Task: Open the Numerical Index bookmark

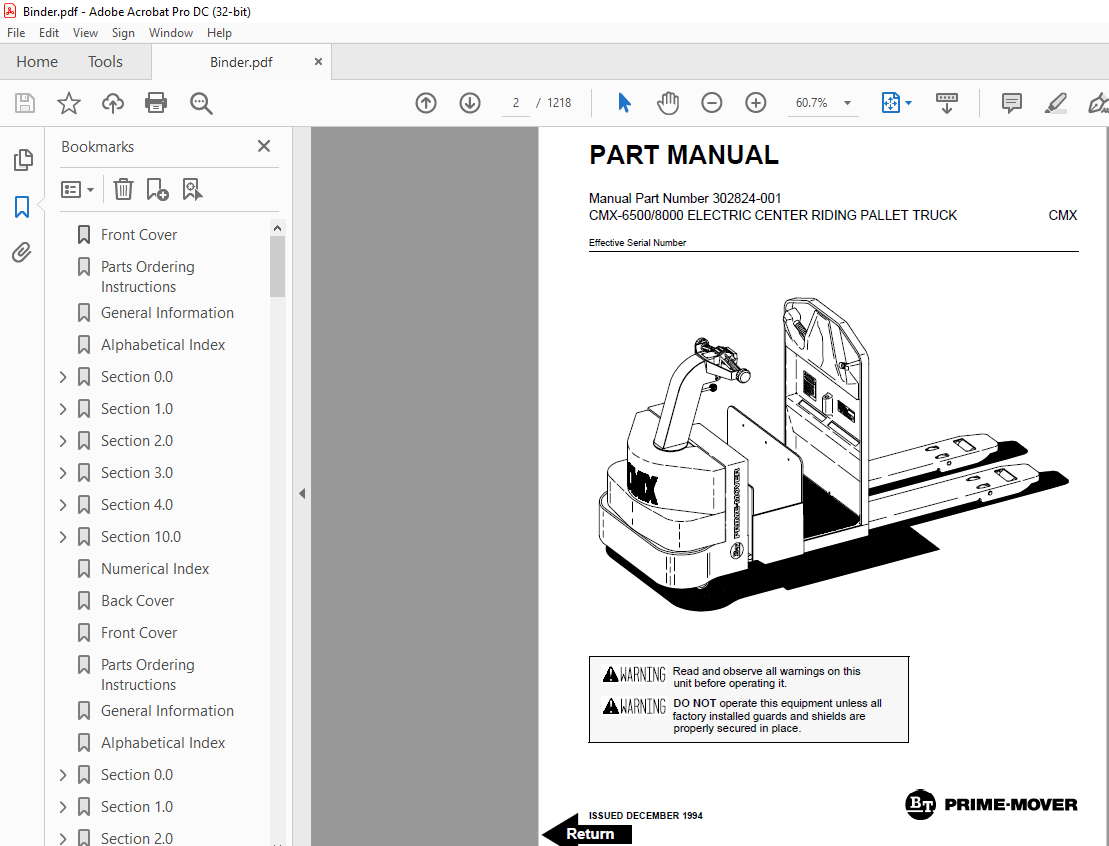Action: (155, 569)
